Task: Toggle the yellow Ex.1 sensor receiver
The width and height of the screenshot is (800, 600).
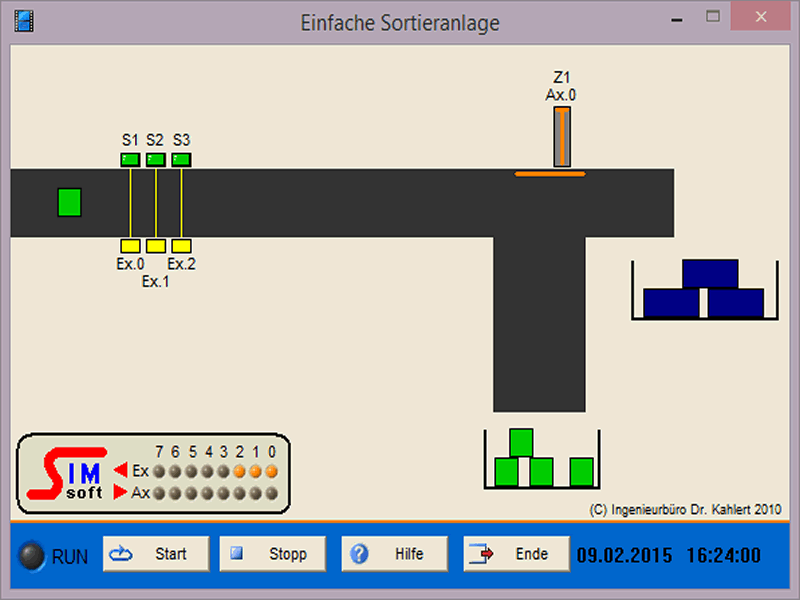Action: point(156,246)
